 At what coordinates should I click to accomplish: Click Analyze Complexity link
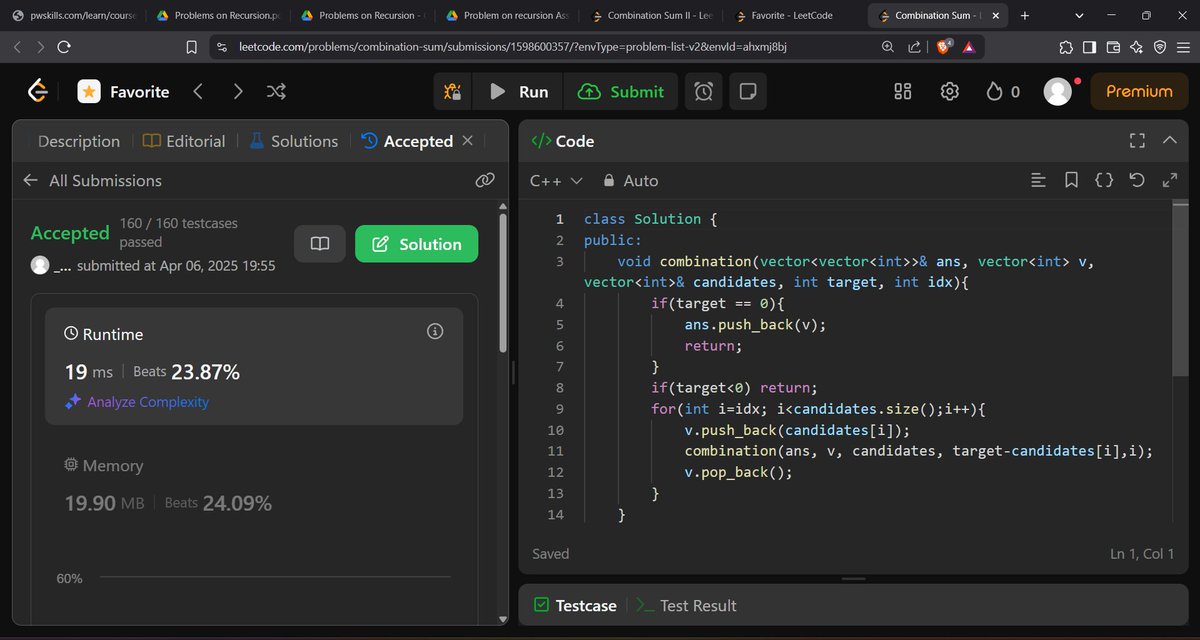(136, 402)
